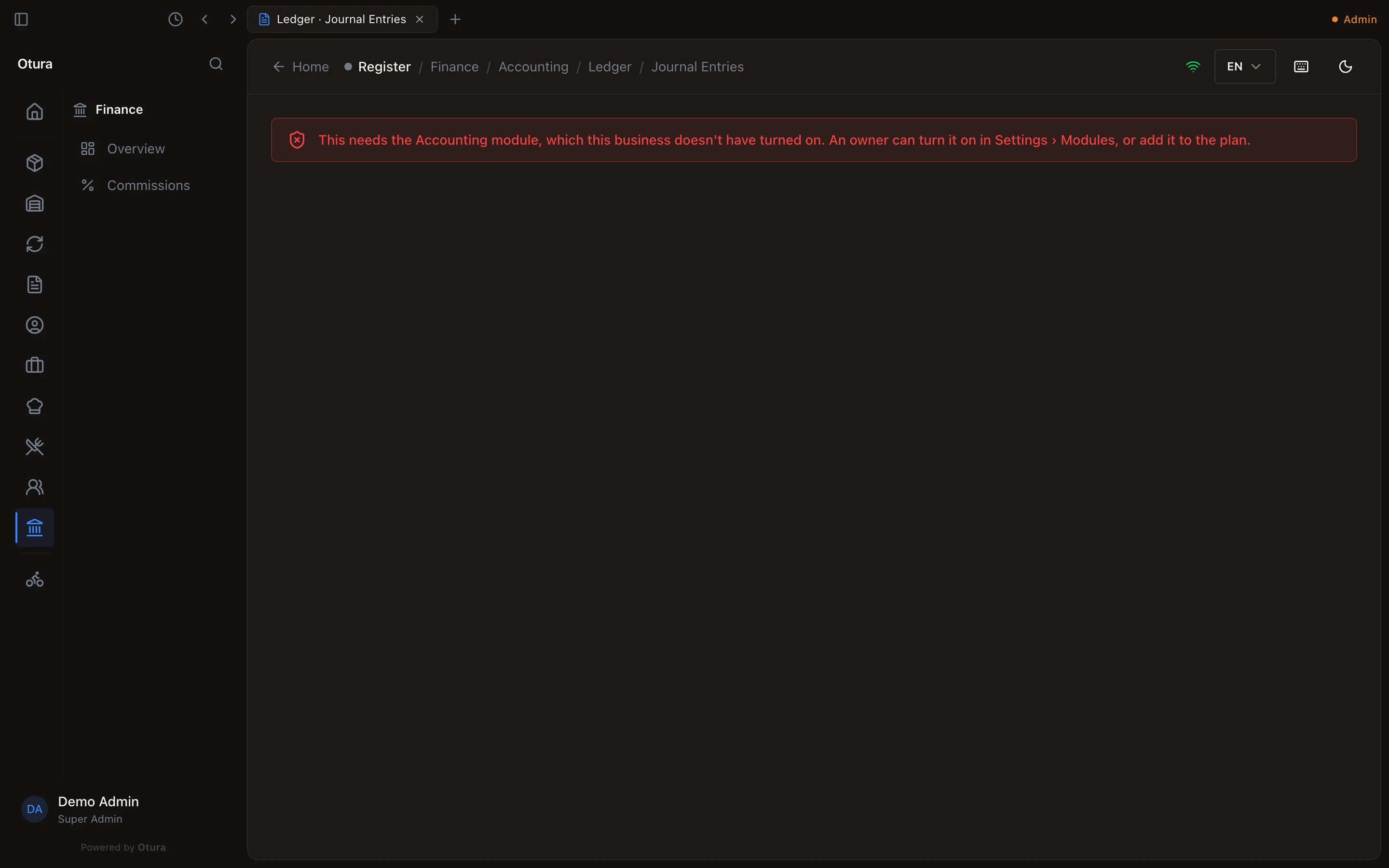Open the history clock icon
The image size is (1389, 868).
coord(176,19)
